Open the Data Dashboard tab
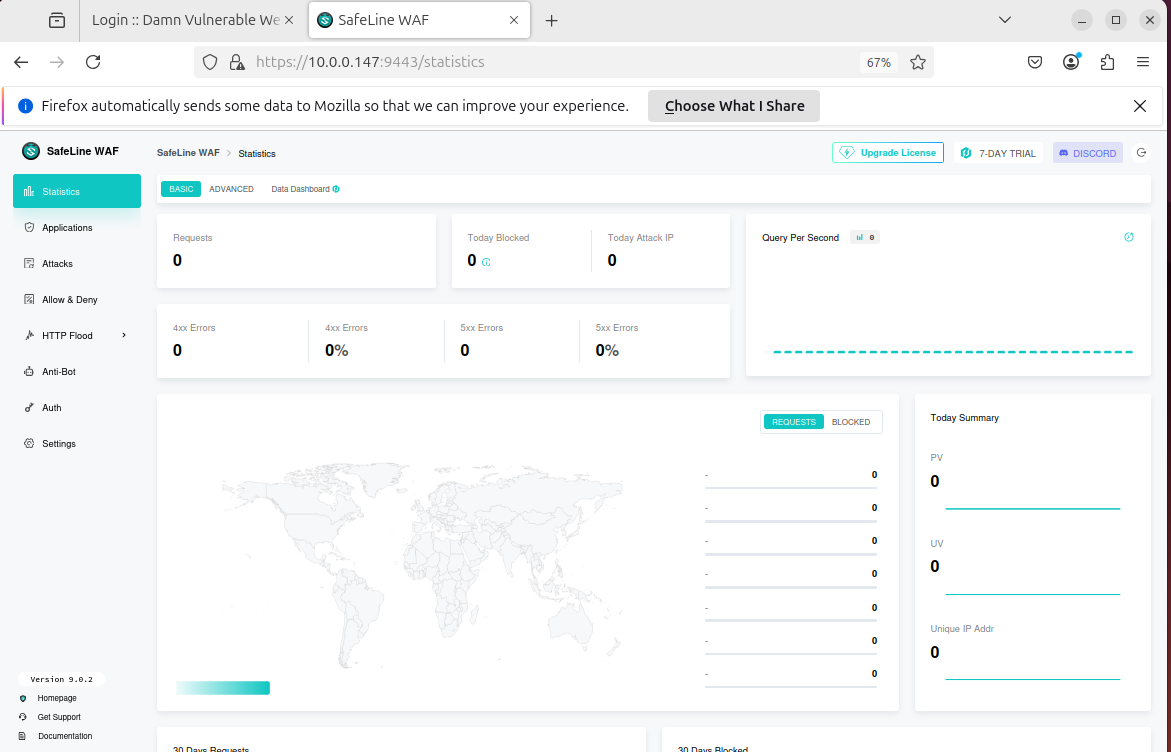The image size is (1171, 752). [305, 189]
